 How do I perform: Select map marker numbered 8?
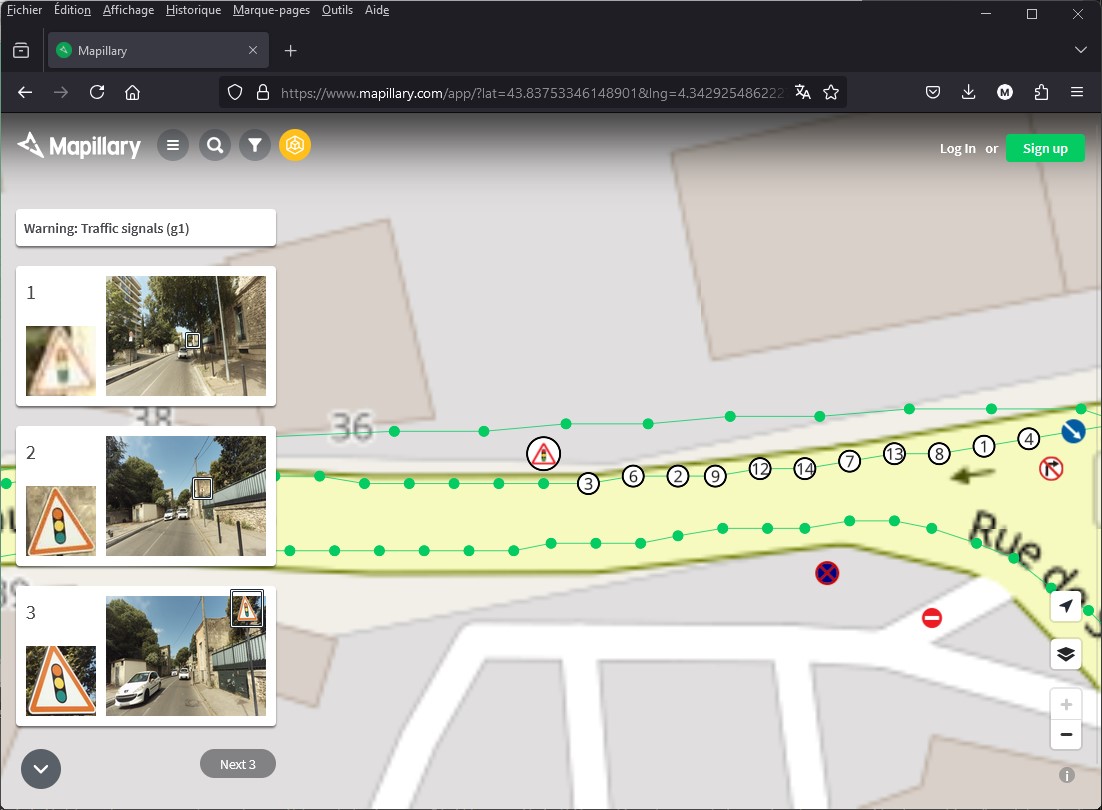(x=939, y=454)
